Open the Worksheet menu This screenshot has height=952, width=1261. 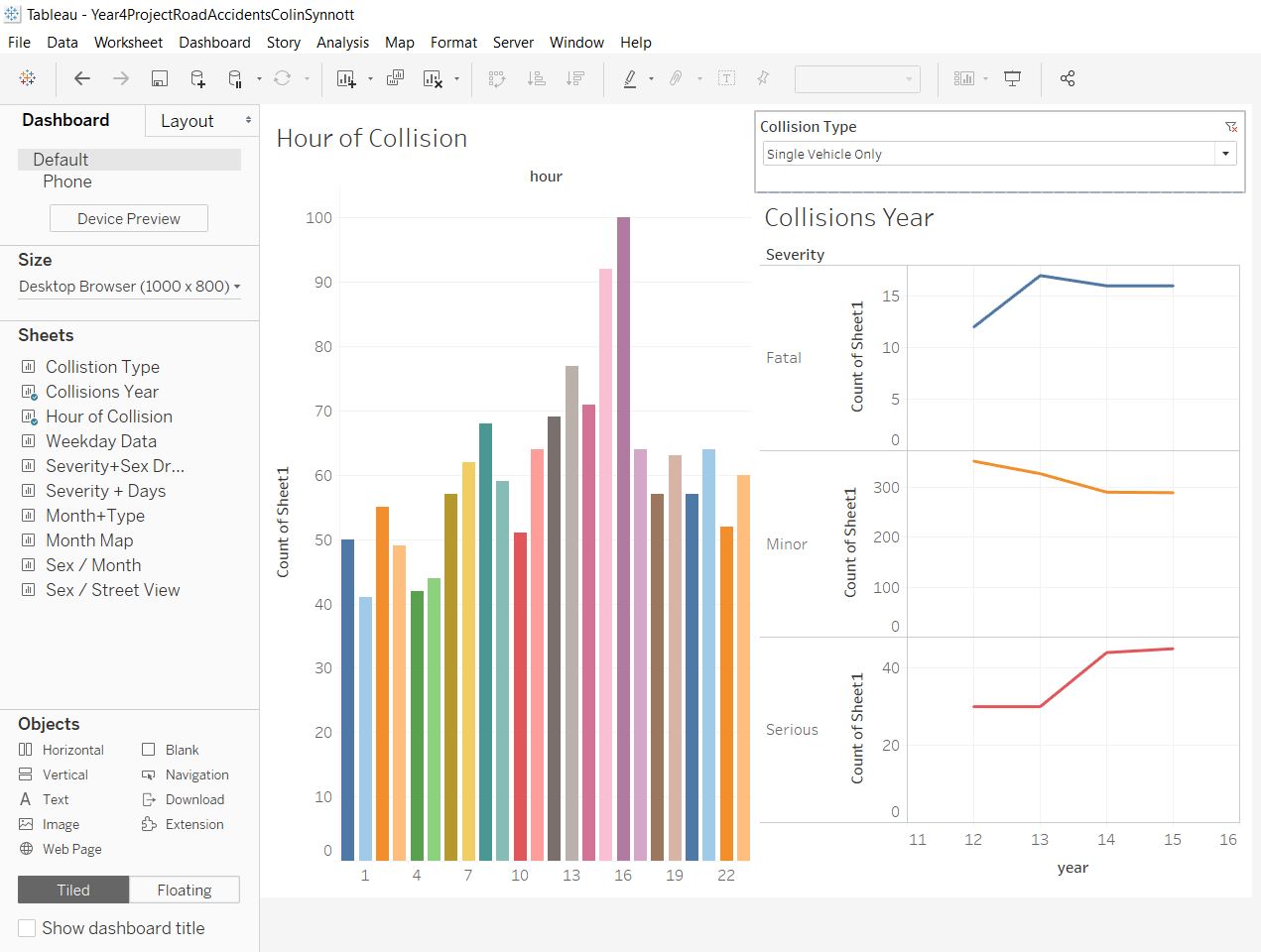point(128,42)
